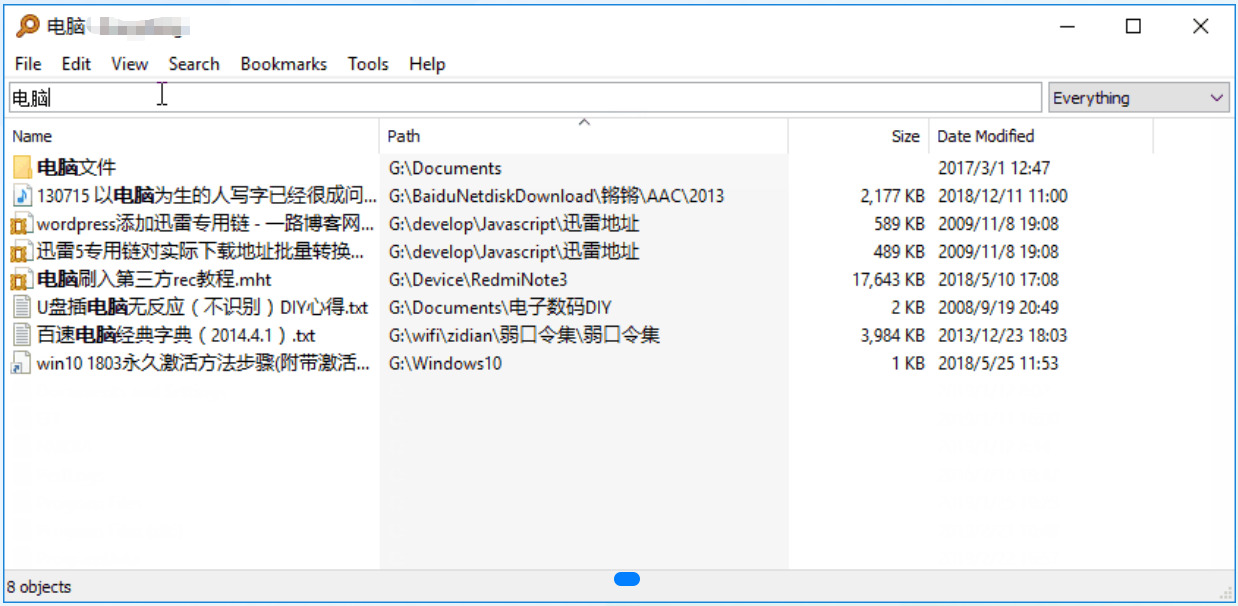Click the audio file icon of 130715 row
1238x606 pixels.
pos(22,196)
